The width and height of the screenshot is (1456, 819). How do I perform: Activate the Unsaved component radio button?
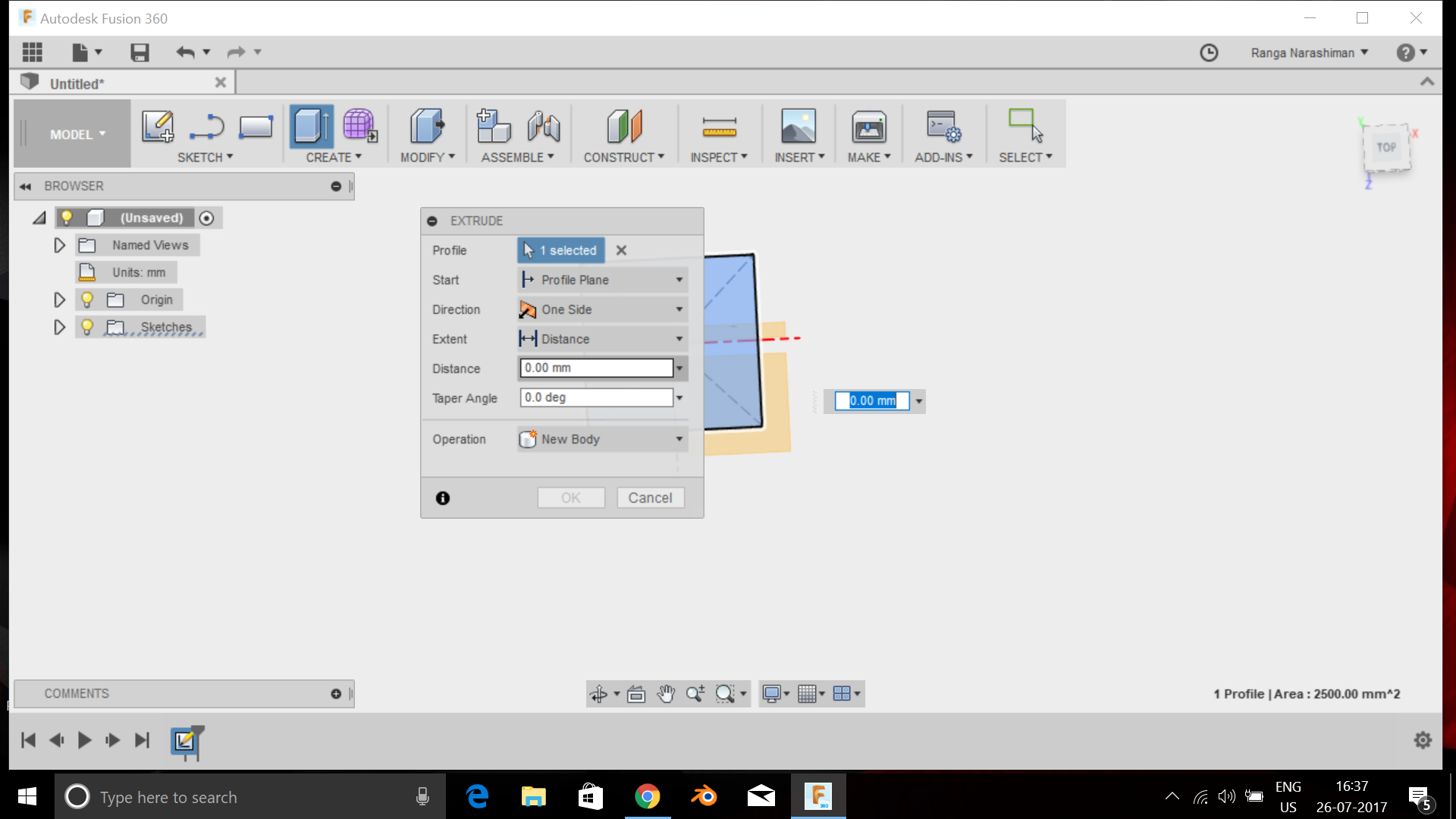(206, 218)
